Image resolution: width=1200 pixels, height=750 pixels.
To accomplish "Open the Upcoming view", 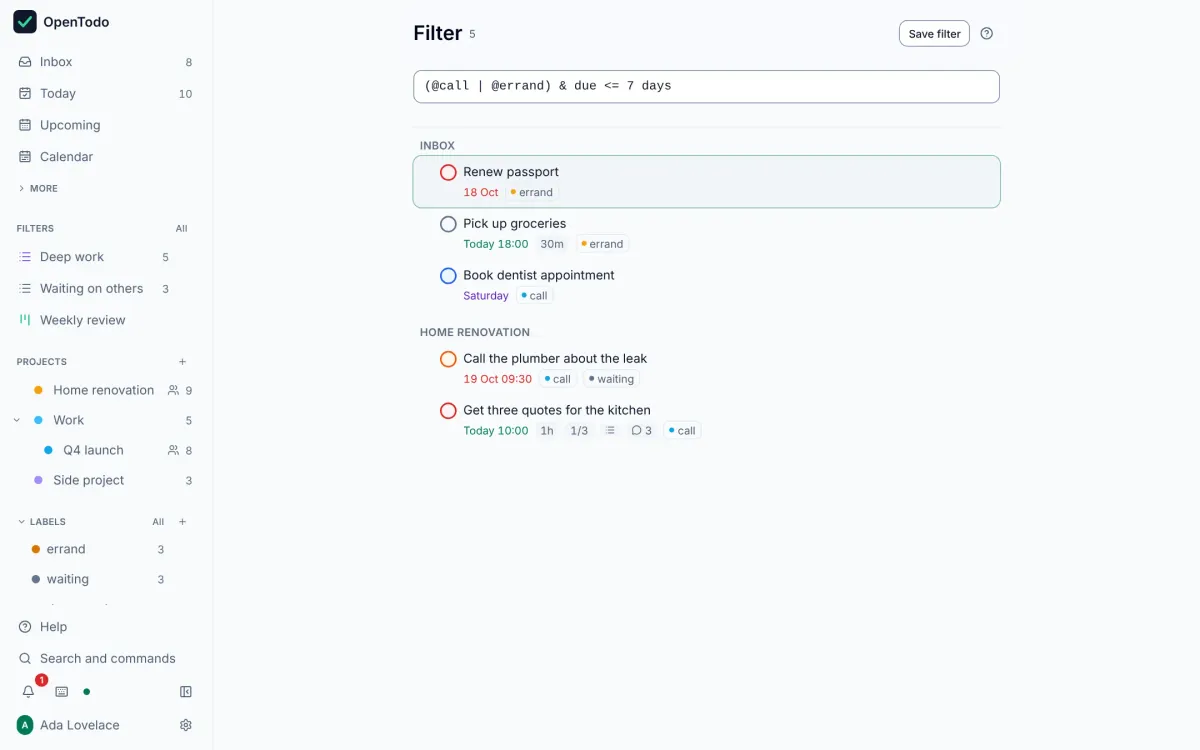I will point(106,125).
